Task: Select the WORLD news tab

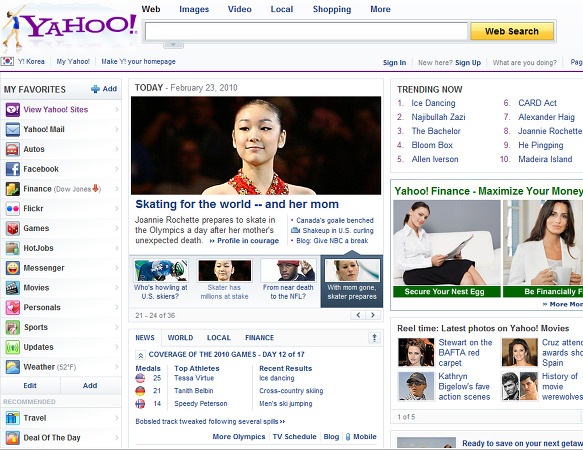Action: [180, 338]
